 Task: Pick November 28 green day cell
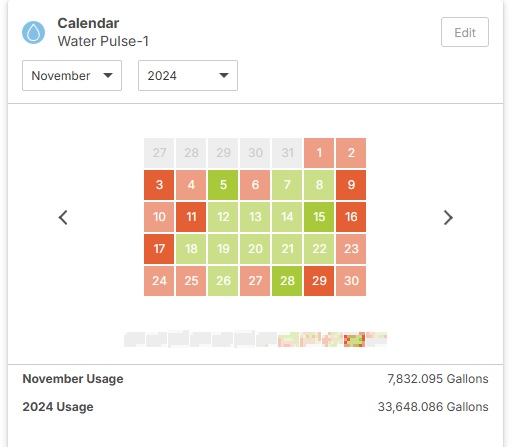tap(287, 281)
